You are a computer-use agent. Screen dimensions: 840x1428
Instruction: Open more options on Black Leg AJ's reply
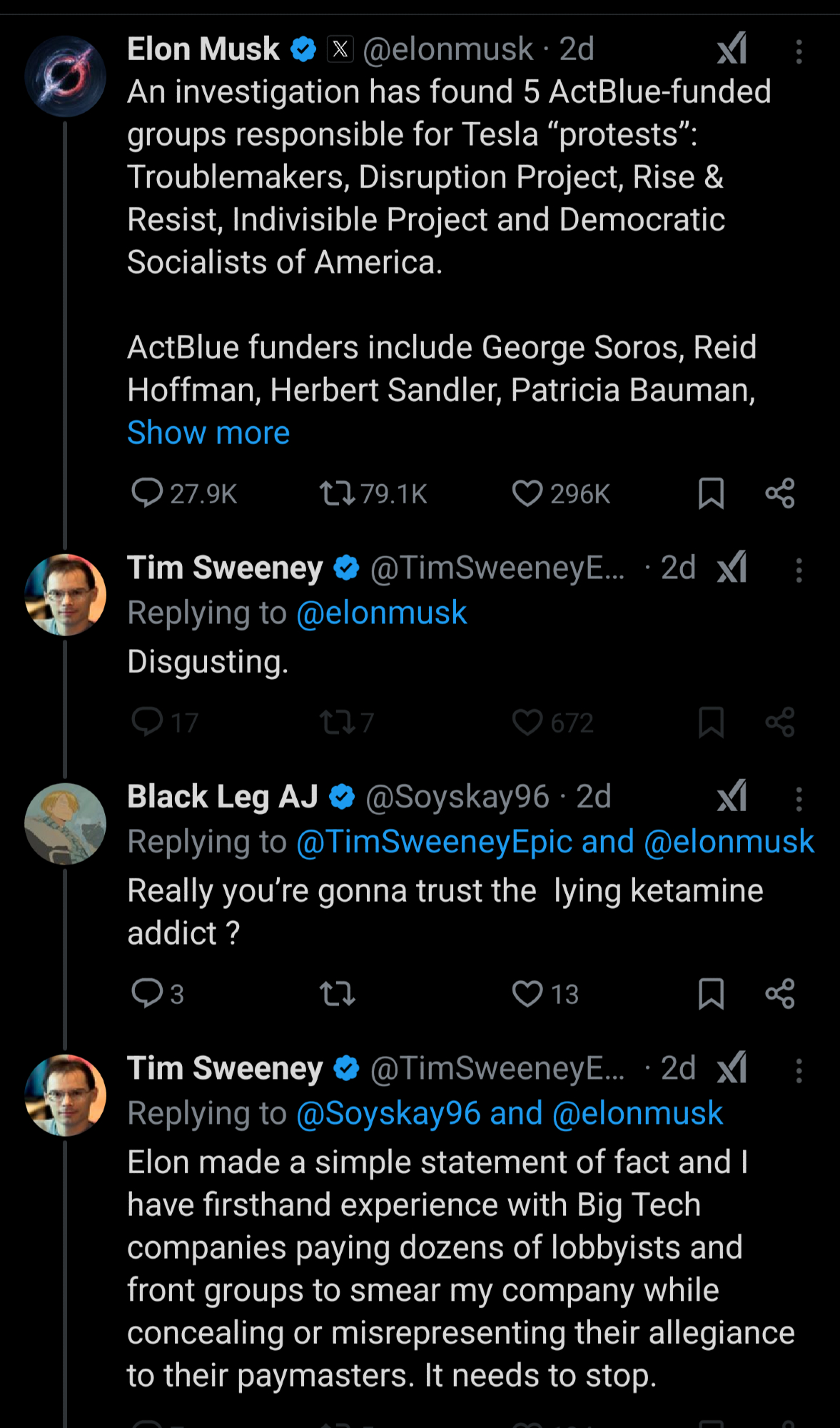799,799
